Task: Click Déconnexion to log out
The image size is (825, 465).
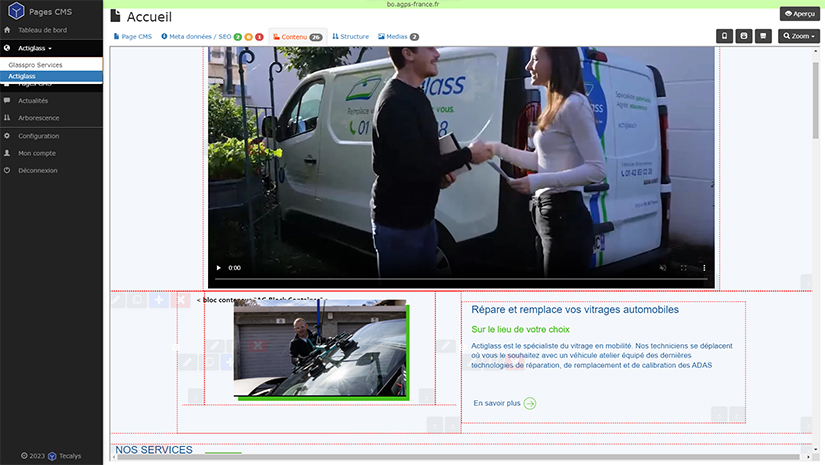Action: tap(37, 170)
